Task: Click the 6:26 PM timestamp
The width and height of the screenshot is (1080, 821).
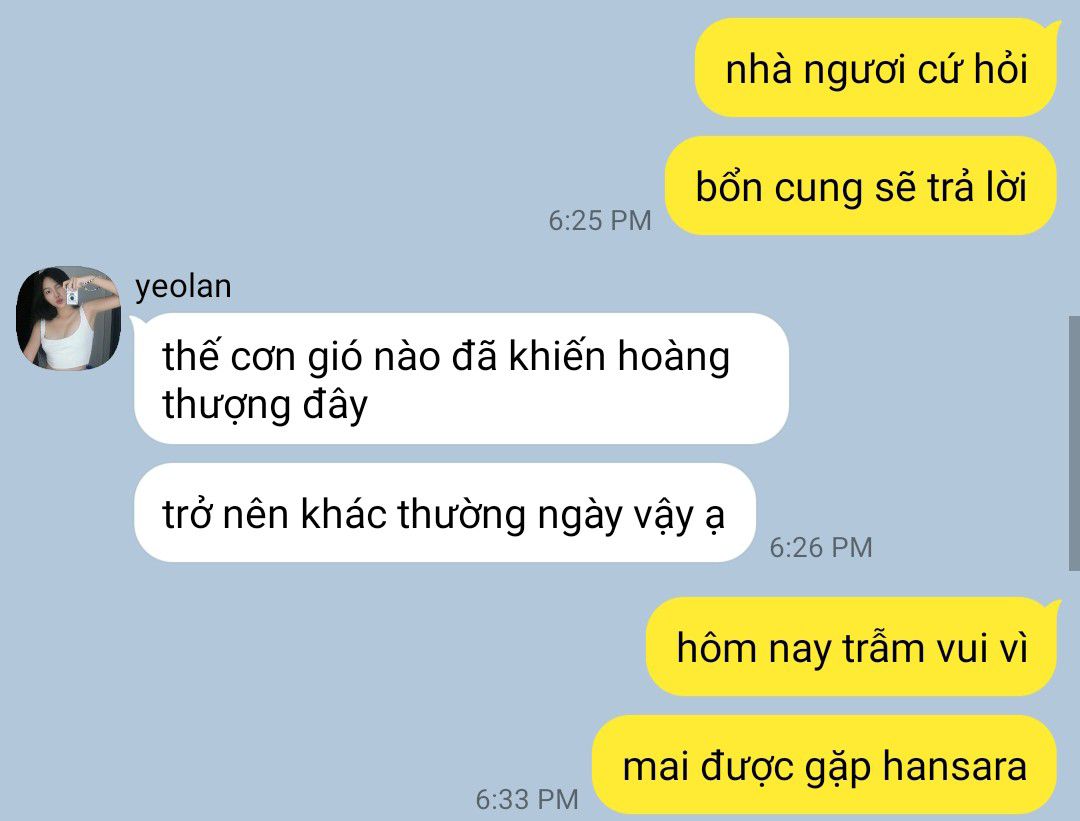Action: point(820,548)
